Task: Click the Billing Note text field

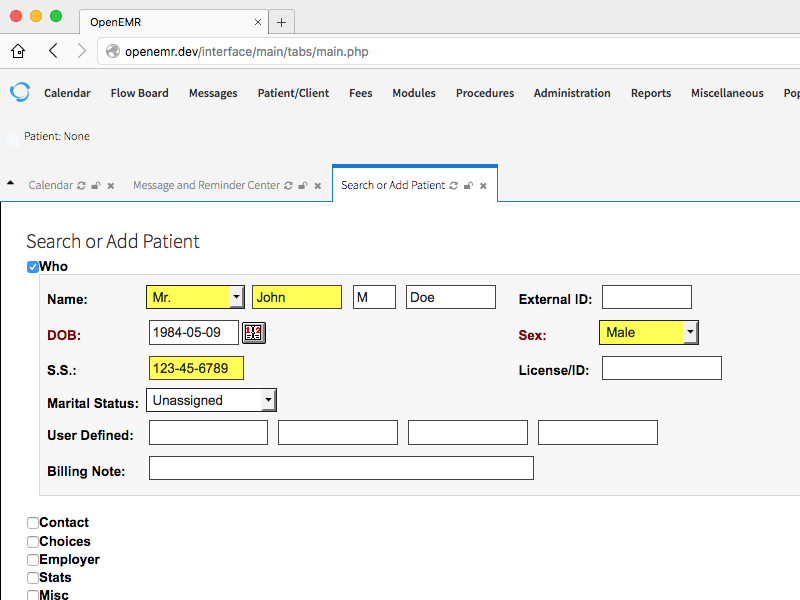Action: click(x=341, y=468)
